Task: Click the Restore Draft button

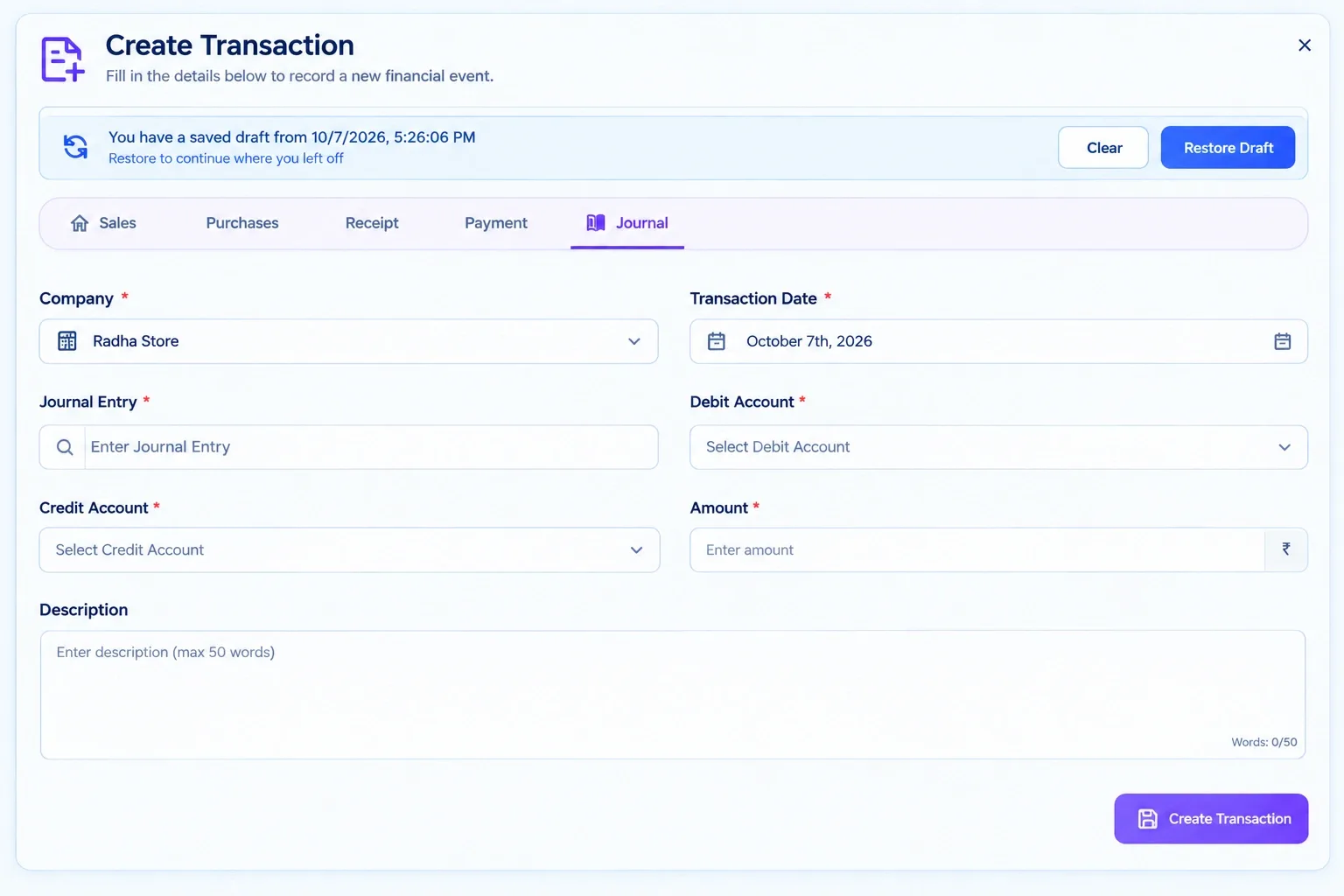Action: click(x=1228, y=148)
